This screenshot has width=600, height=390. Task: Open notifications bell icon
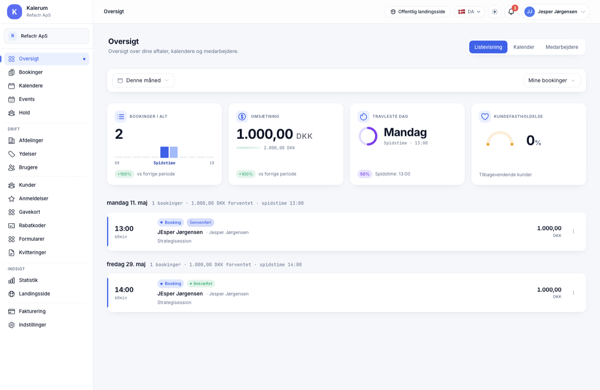(511, 12)
